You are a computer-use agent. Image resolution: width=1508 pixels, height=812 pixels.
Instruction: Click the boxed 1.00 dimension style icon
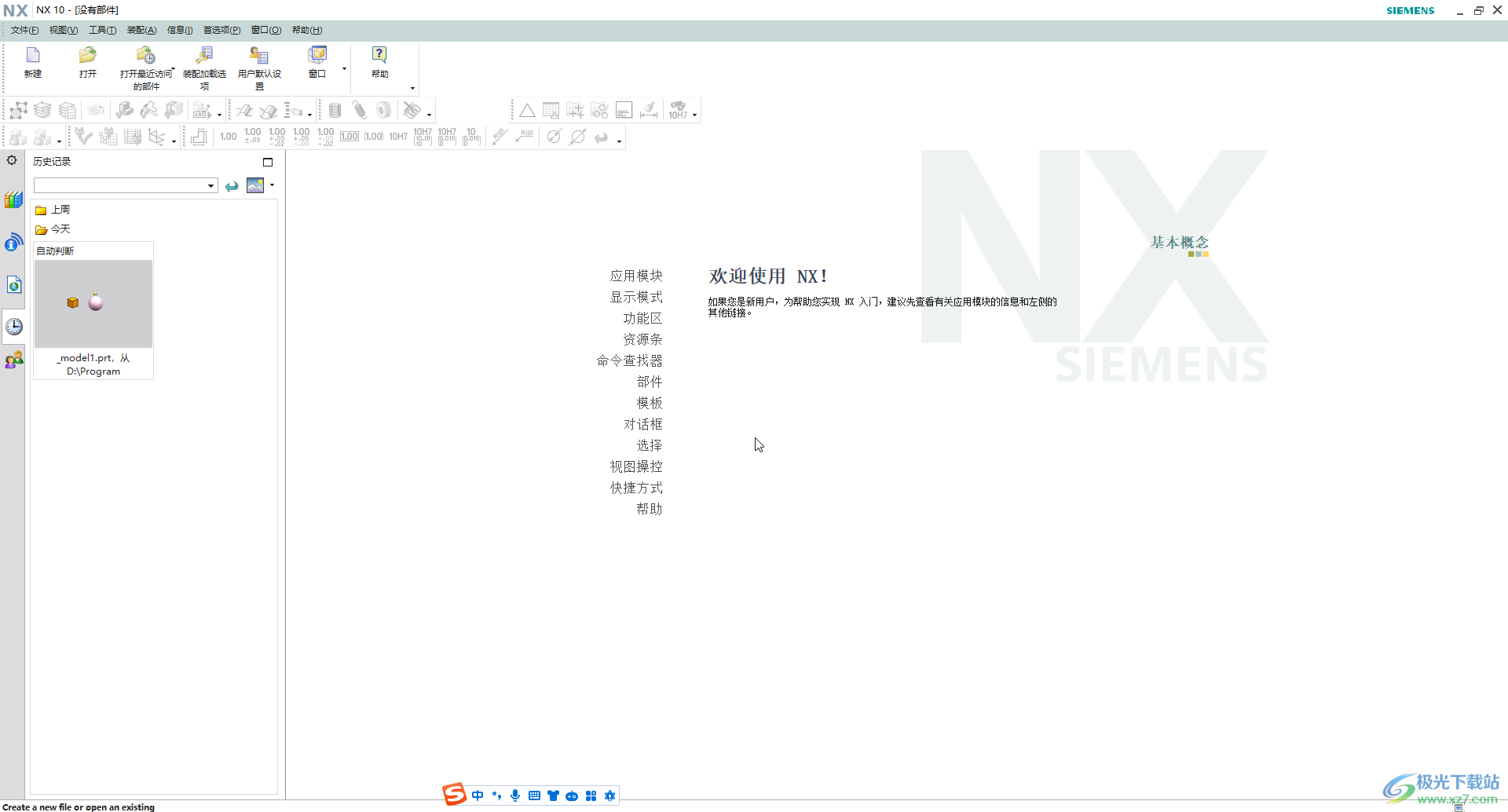click(x=350, y=137)
